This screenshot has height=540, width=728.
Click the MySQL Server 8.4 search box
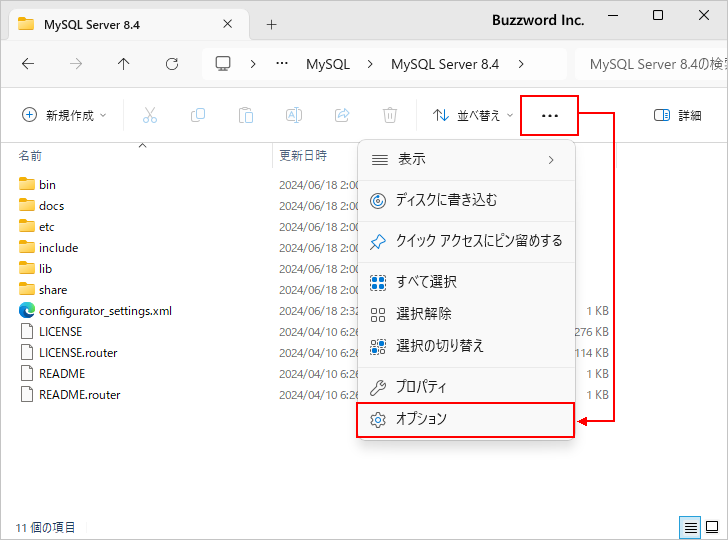point(651,64)
